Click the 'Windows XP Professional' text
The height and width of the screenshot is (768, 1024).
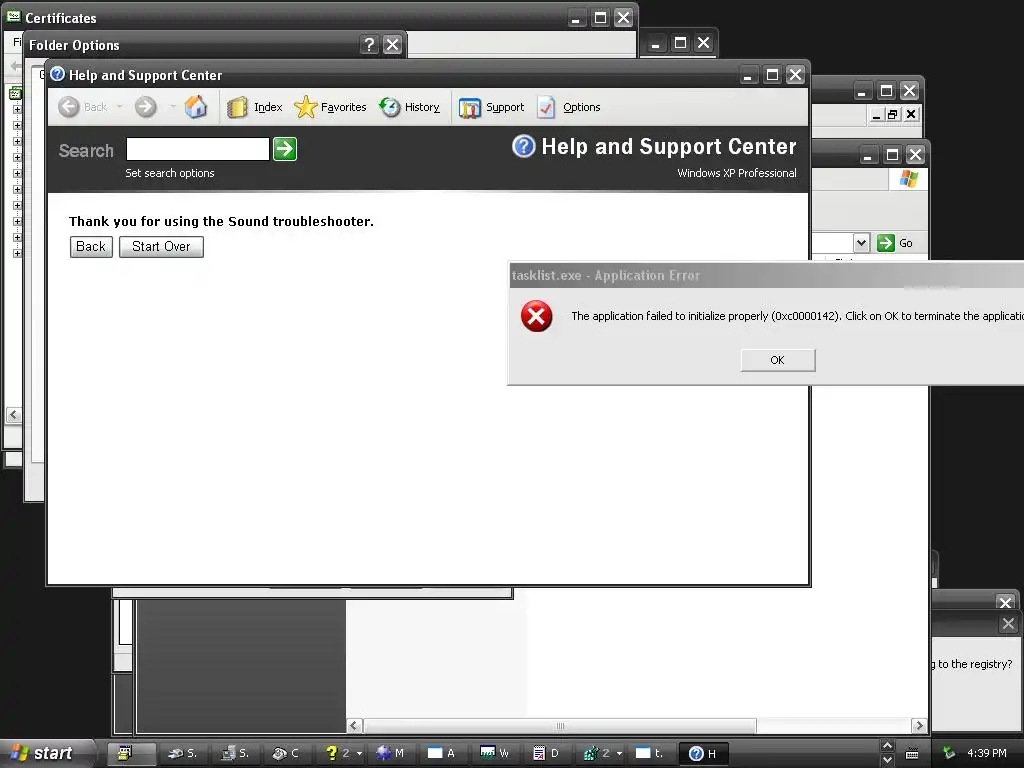(x=737, y=173)
